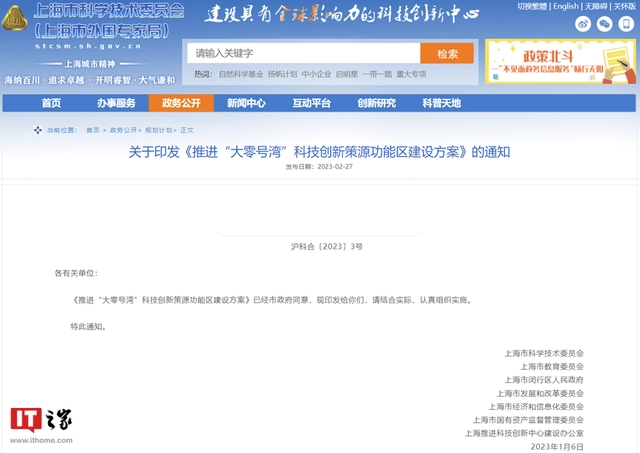Screen dimensions: 640x453
Task: Click the 自然科学基金 hot keyword
Action: tap(241, 74)
